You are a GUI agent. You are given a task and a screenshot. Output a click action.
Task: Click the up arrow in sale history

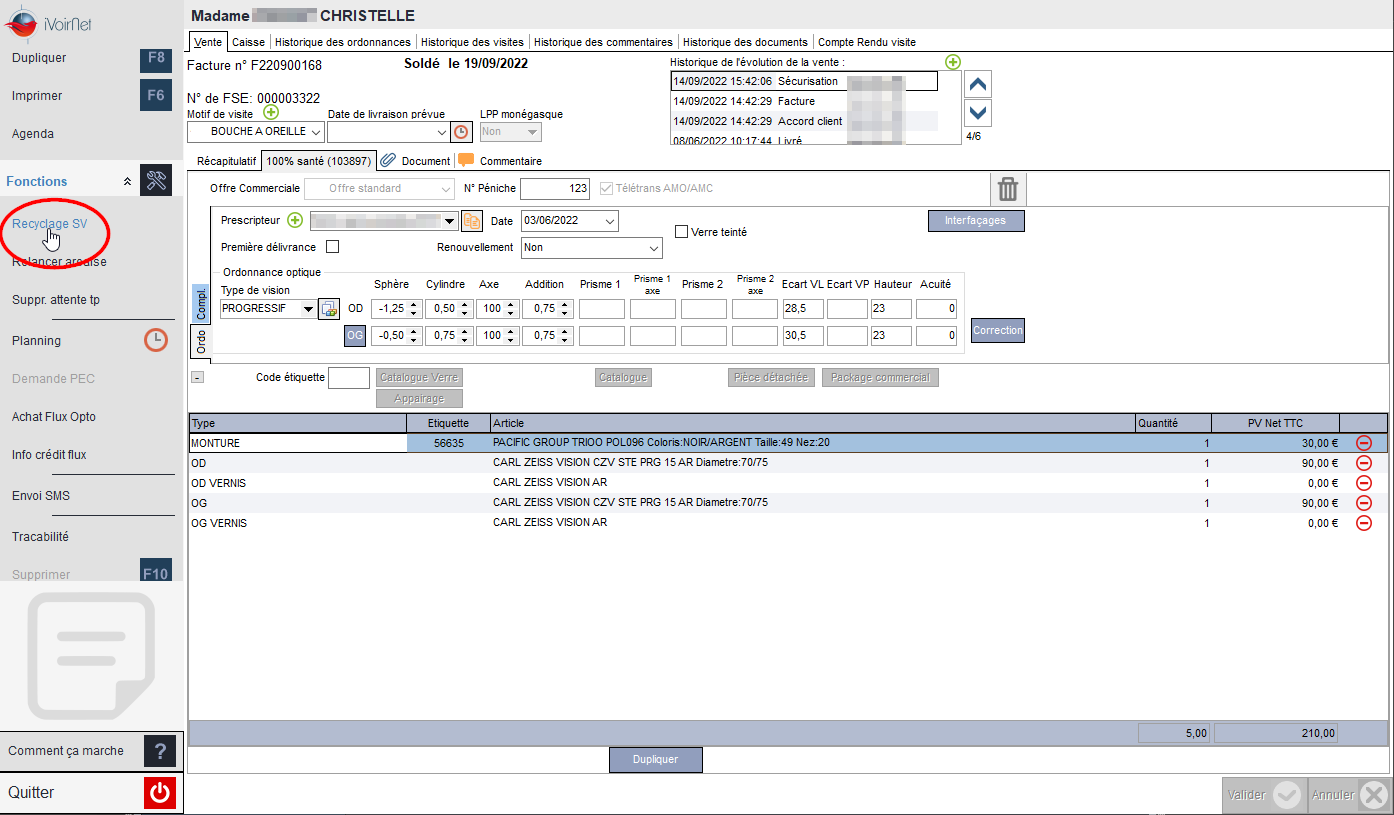980,84
